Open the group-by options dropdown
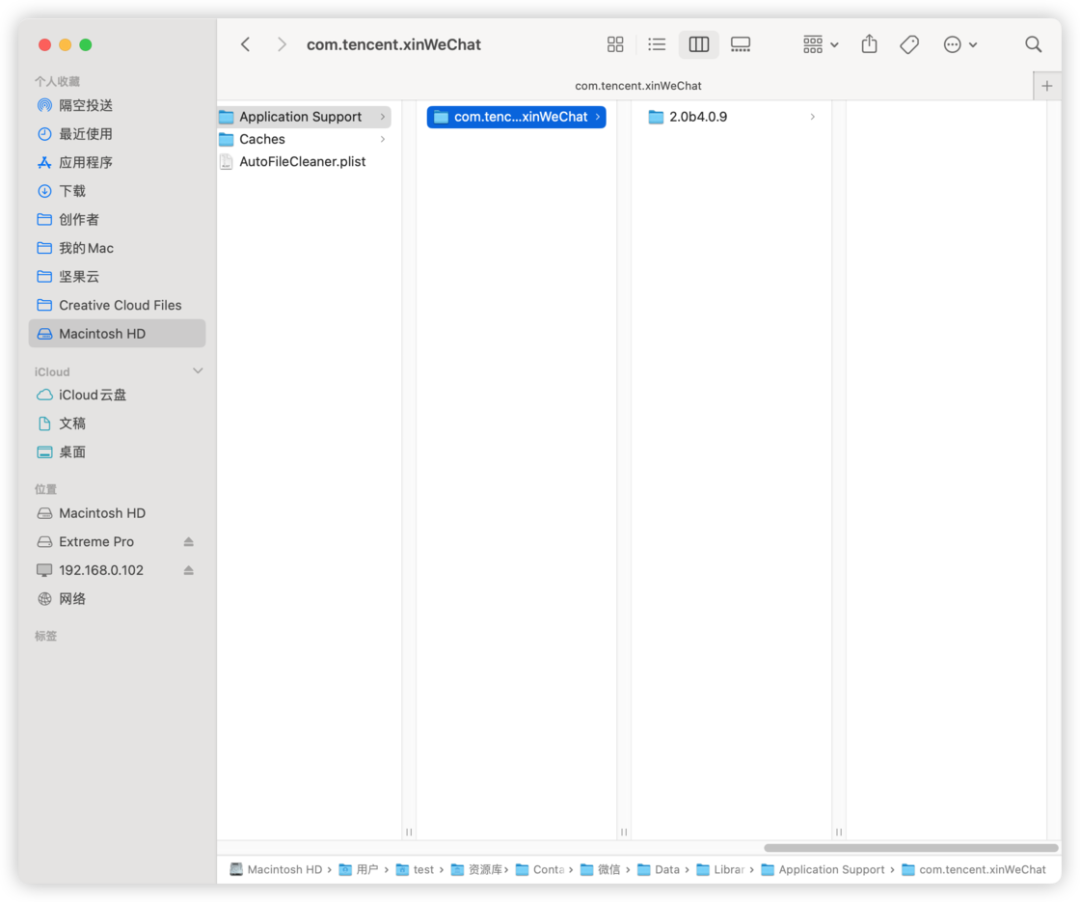The width and height of the screenshot is (1080, 902). pos(820,45)
